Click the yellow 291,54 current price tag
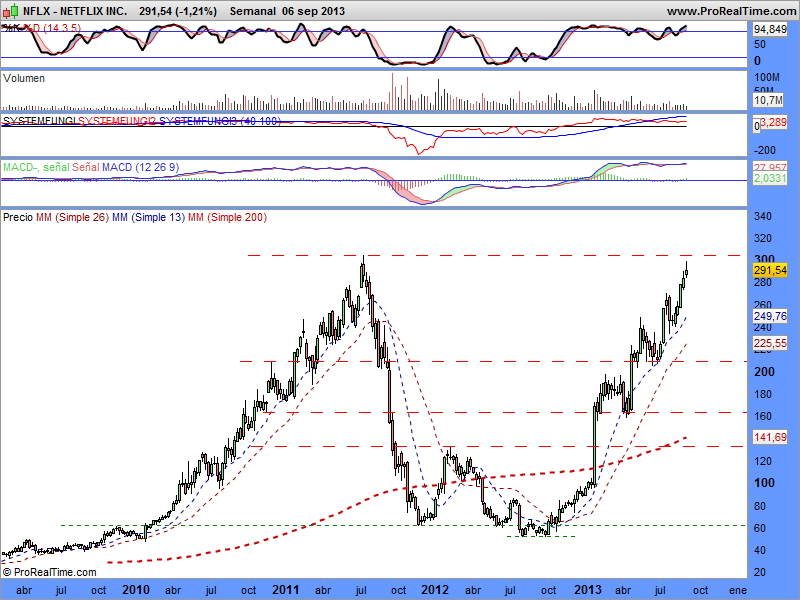Screen dimensions: 800x600 coord(770,270)
